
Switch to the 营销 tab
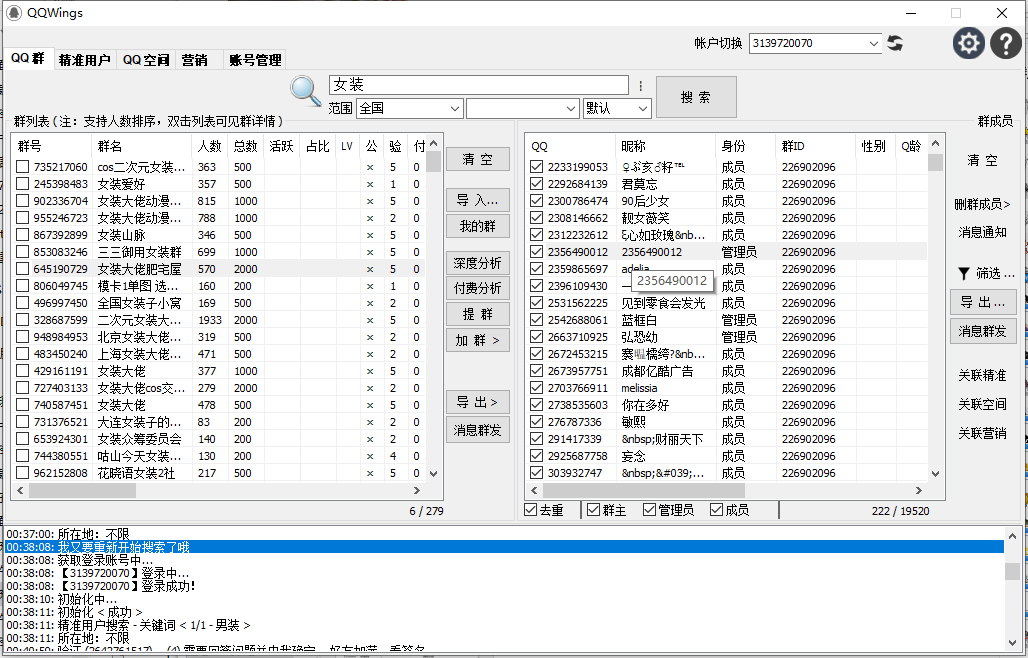pos(195,60)
